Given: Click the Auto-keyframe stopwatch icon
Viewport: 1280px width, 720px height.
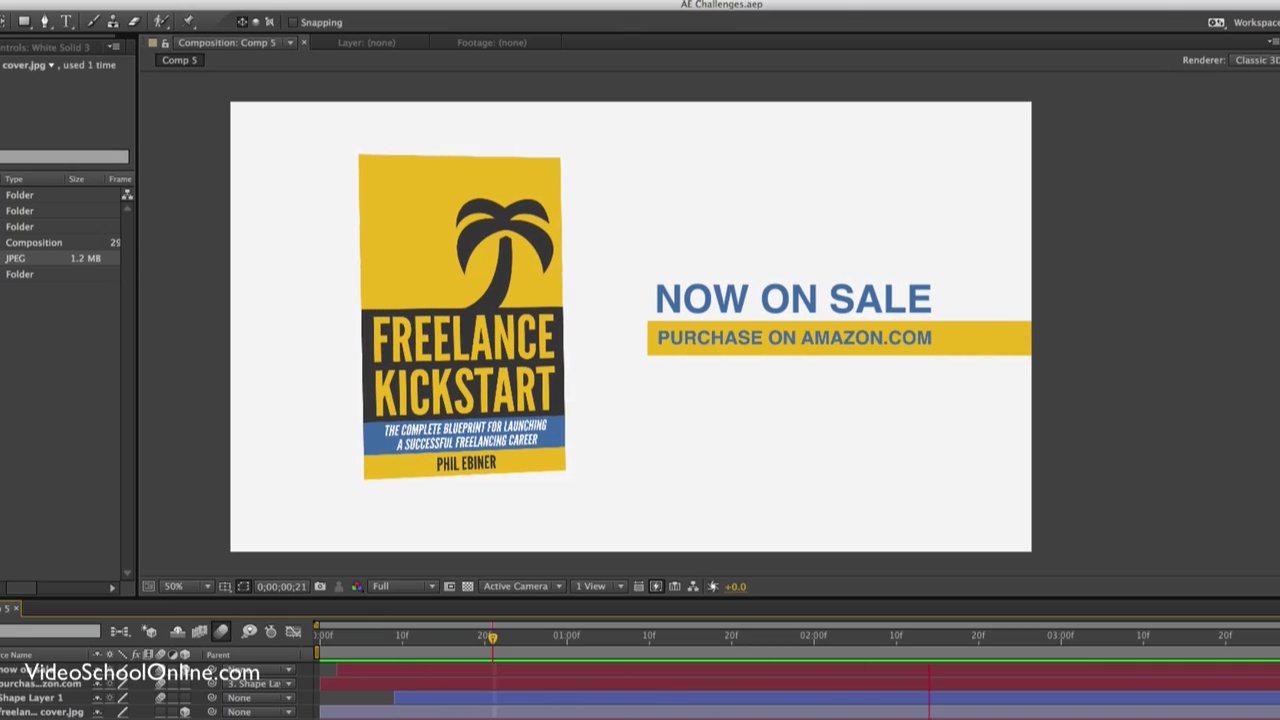Looking at the screenshot, I should [271, 632].
